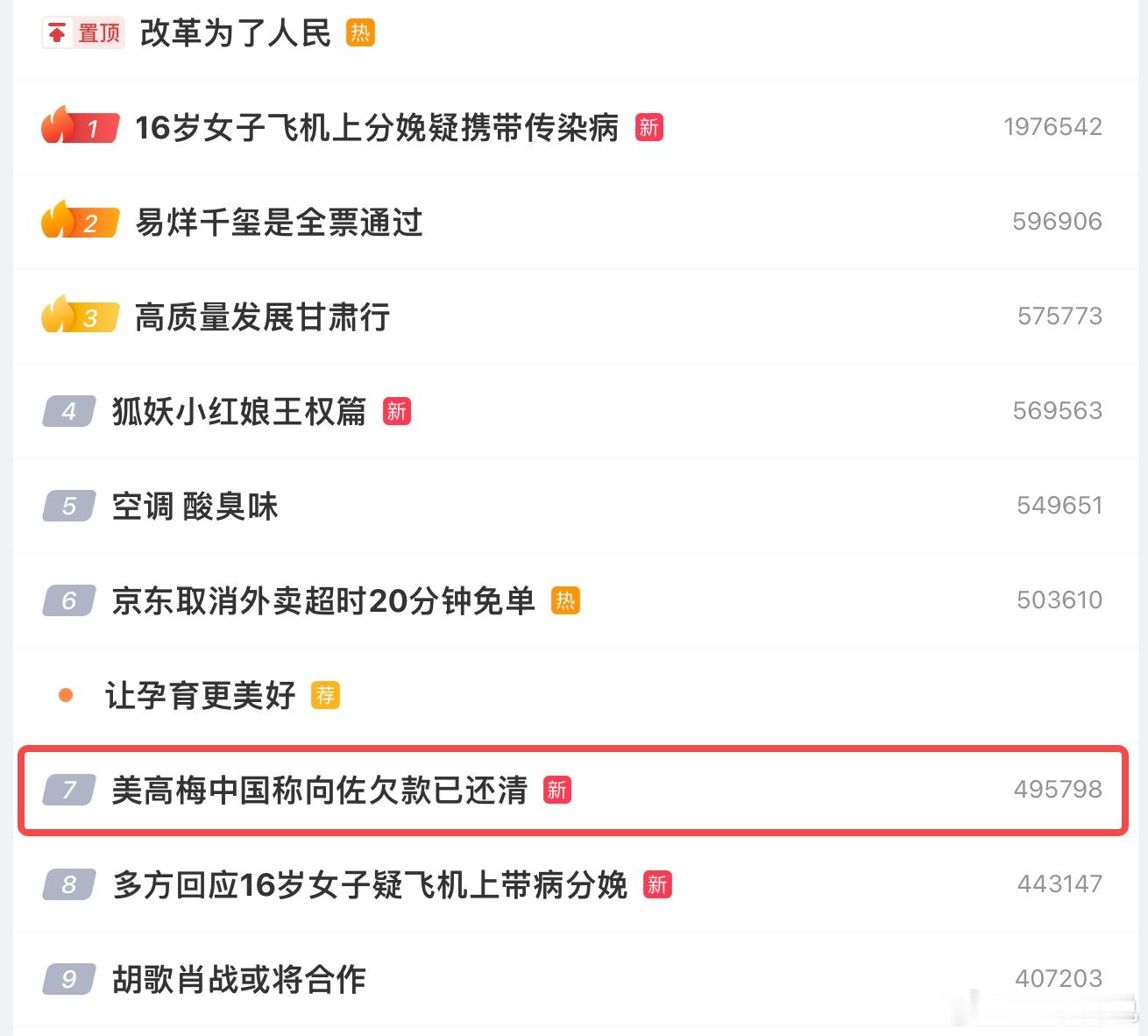Open the 空调 酸臭味 trending topic
The height and width of the screenshot is (1036, 1148).
click(x=195, y=507)
